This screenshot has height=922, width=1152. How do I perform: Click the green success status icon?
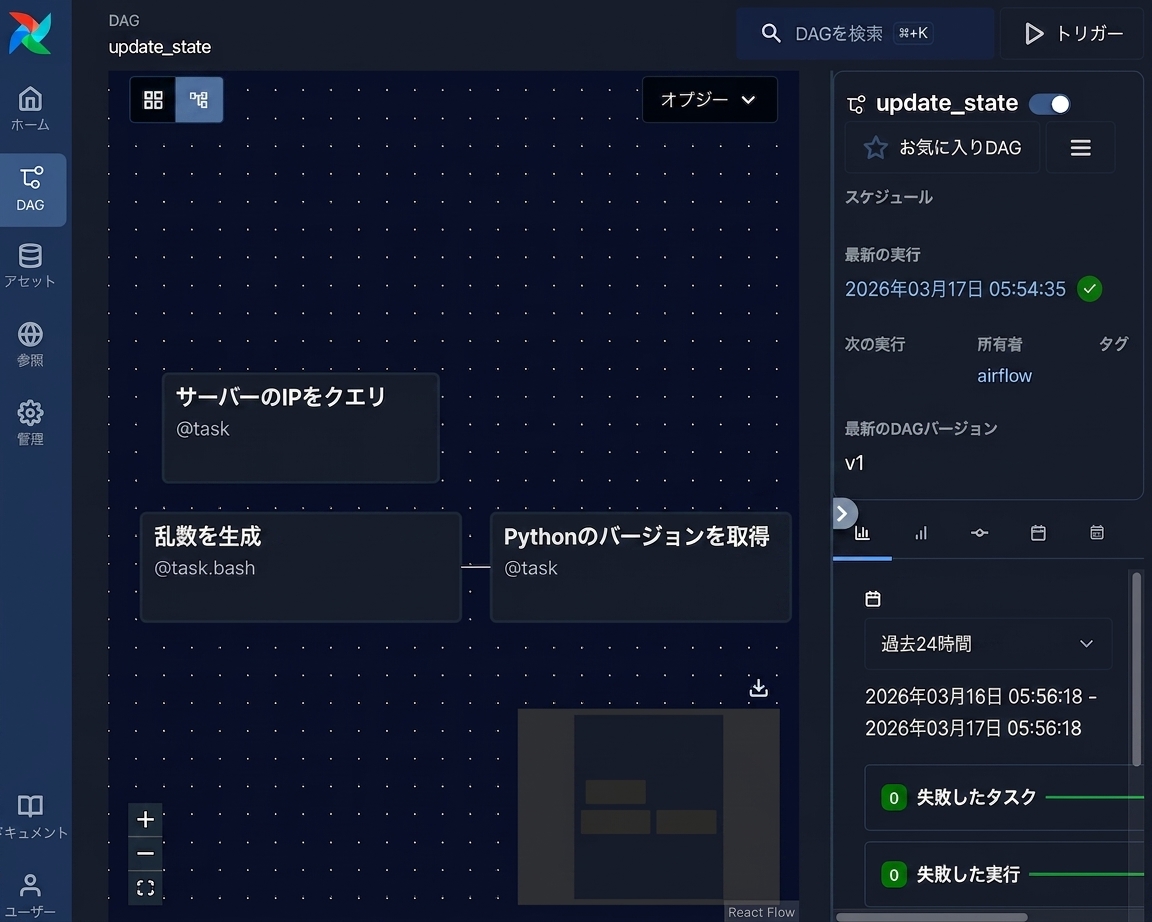pos(1090,289)
